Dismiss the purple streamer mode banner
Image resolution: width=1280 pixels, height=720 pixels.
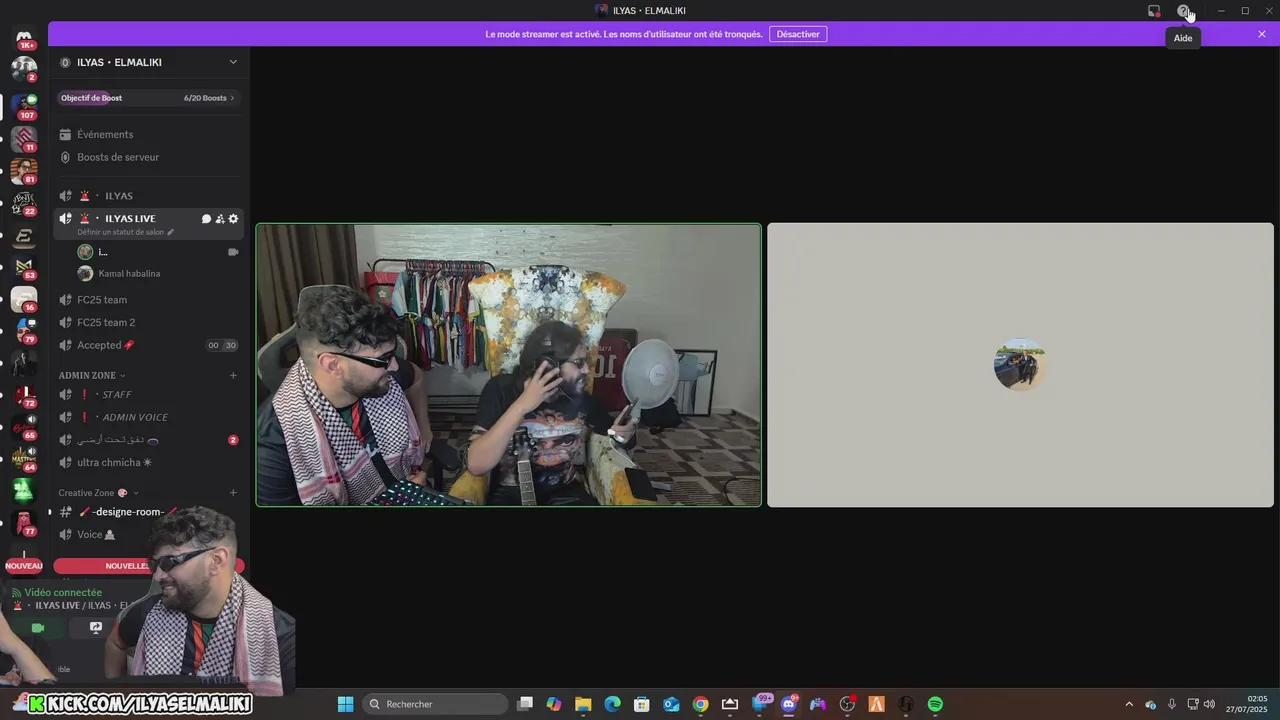point(1262,34)
